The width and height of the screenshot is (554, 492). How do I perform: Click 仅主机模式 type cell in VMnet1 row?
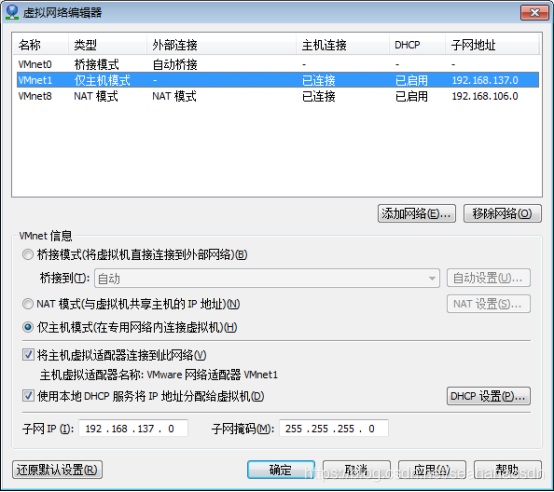(102, 81)
